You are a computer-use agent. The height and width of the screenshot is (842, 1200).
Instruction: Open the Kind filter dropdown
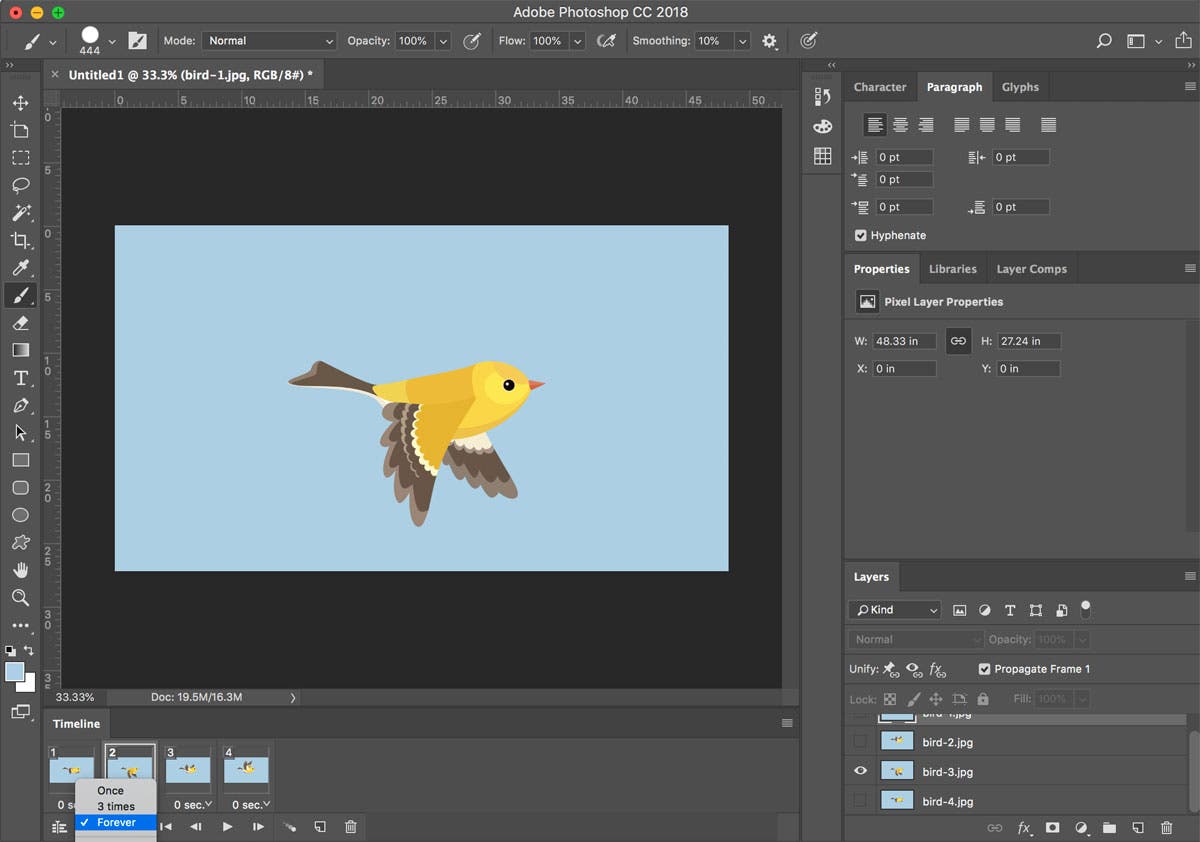[894, 610]
